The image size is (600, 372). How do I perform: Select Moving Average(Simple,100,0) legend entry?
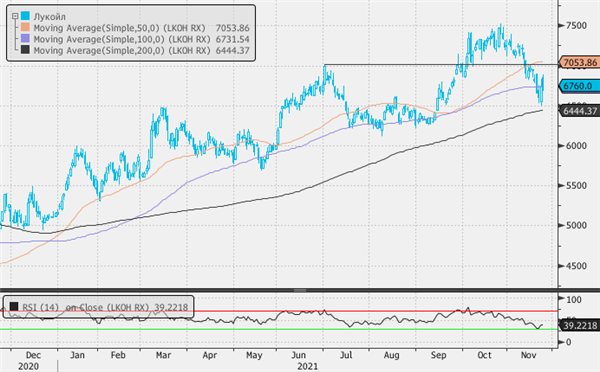(122, 39)
